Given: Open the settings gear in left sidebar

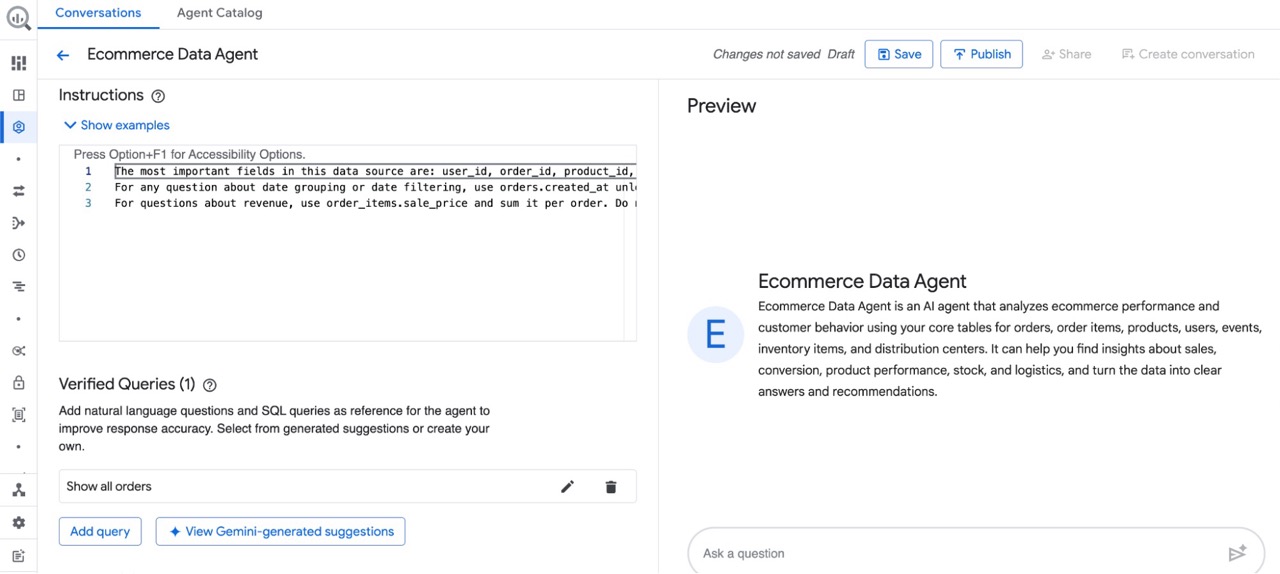Looking at the screenshot, I should click(18, 523).
